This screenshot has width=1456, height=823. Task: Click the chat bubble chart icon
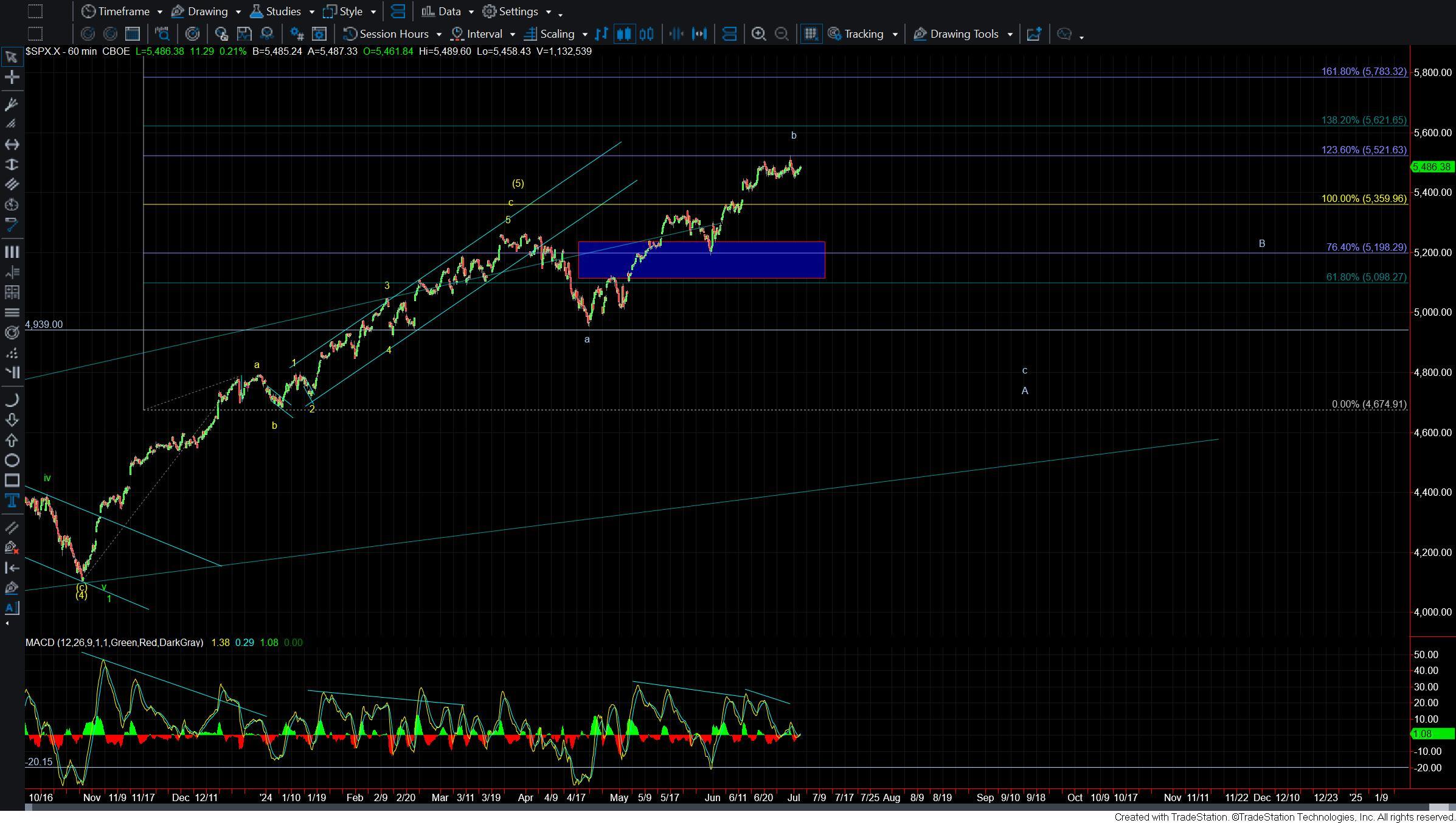[x=1064, y=34]
